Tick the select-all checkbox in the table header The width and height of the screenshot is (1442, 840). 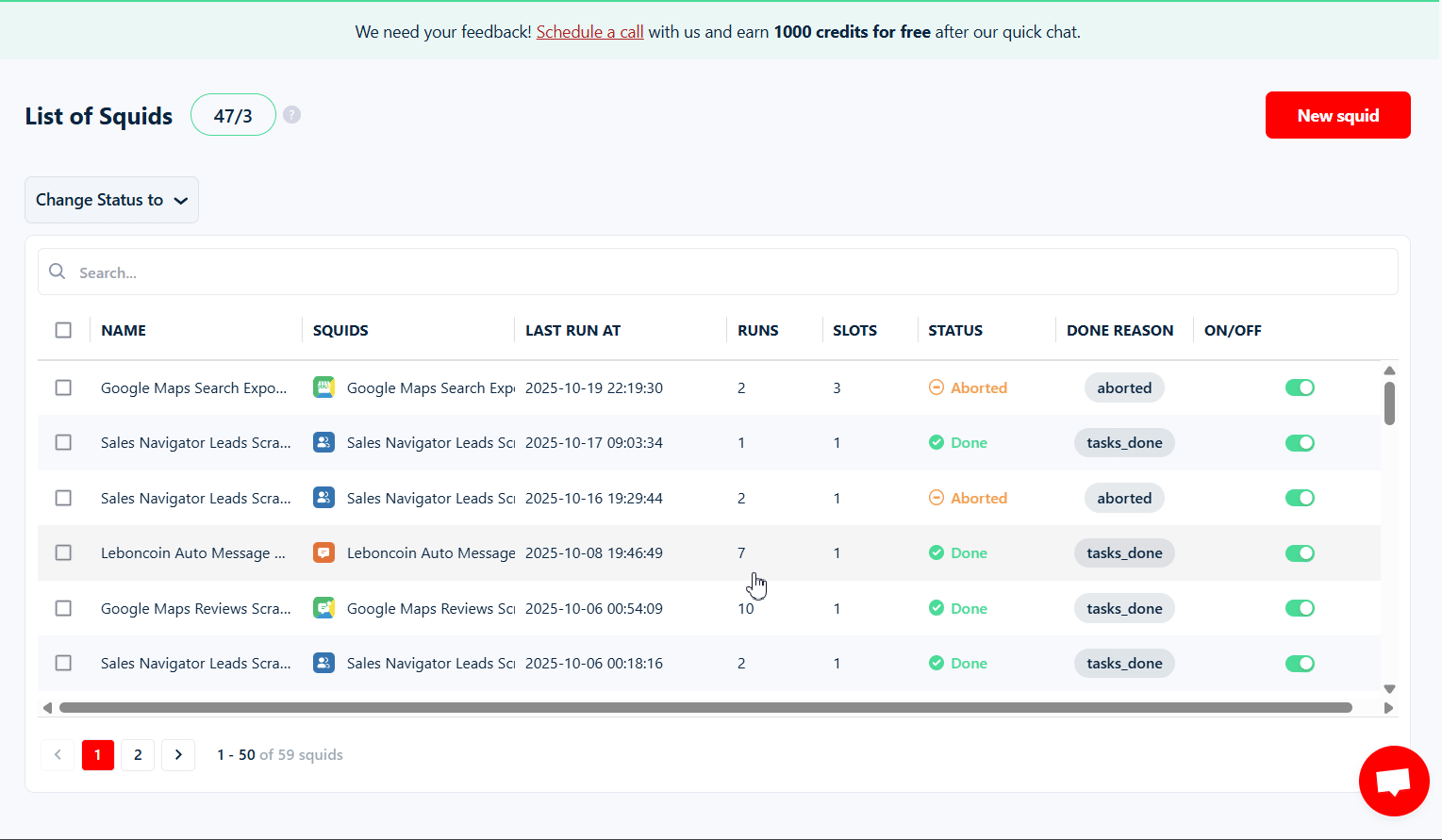click(63, 330)
